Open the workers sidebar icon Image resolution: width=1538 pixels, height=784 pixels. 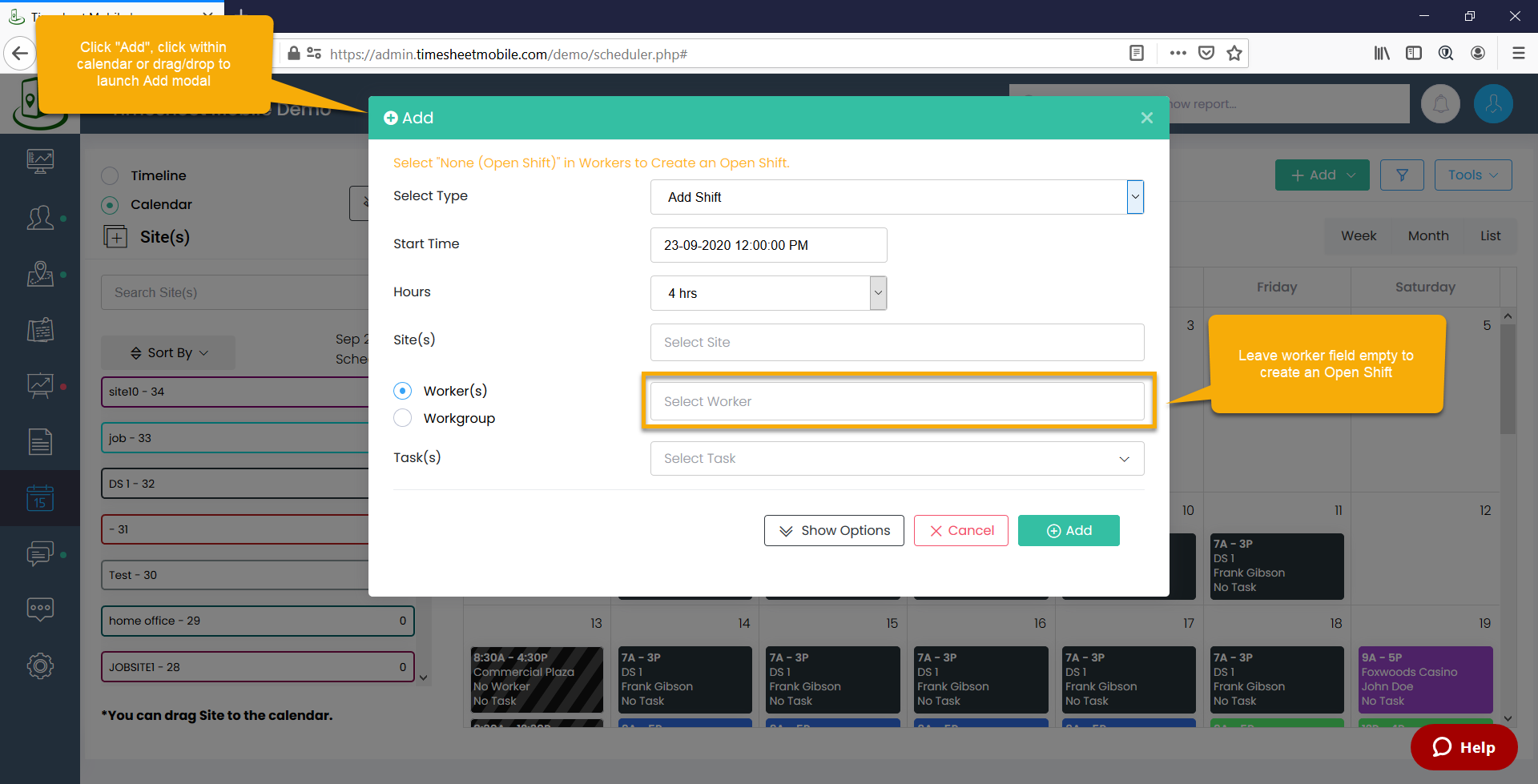click(x=39, y=218)
